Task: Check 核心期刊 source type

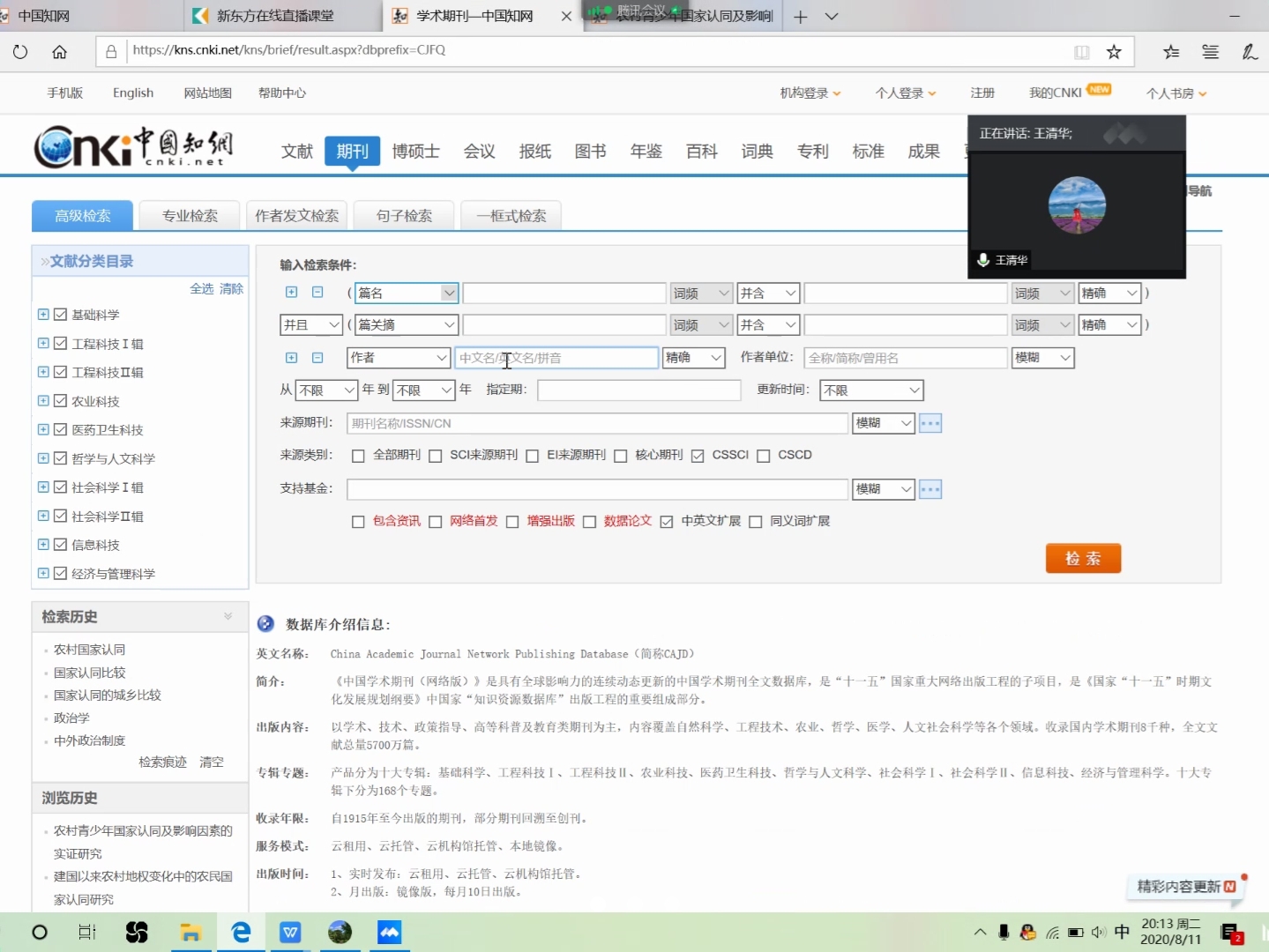Action: pyautogui.click(x=620, y=456)
